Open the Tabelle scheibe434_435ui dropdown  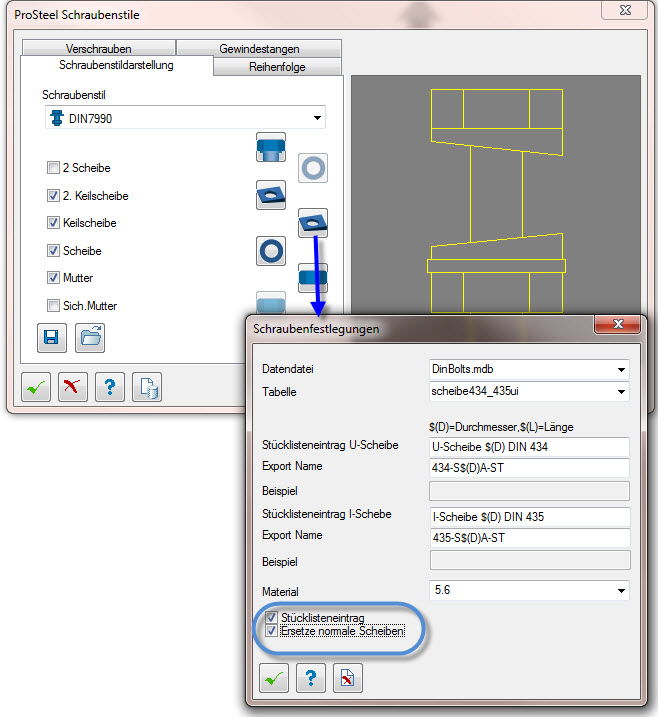(x=621, y=392)
